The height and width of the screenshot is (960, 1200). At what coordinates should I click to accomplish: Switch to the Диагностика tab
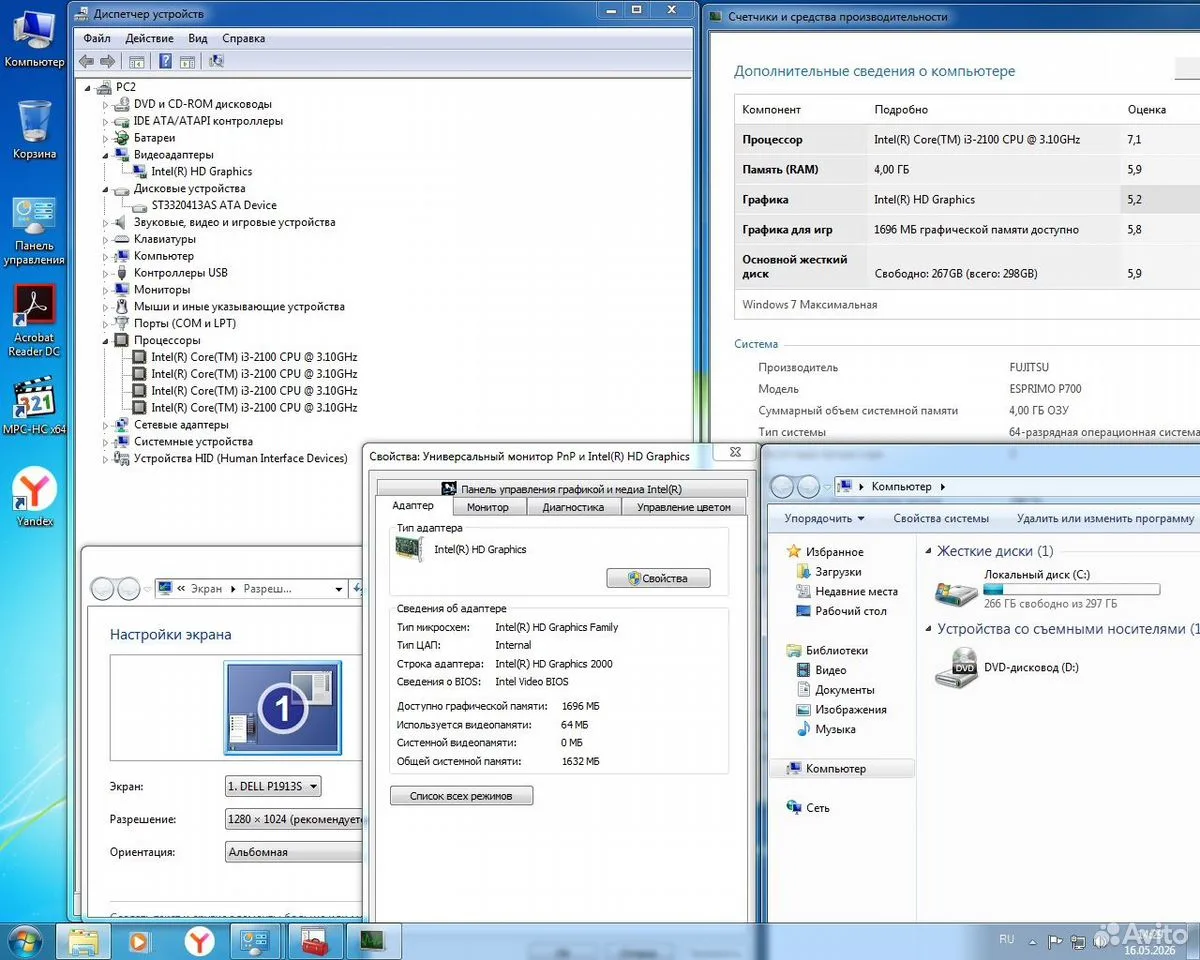click(573, 507)
